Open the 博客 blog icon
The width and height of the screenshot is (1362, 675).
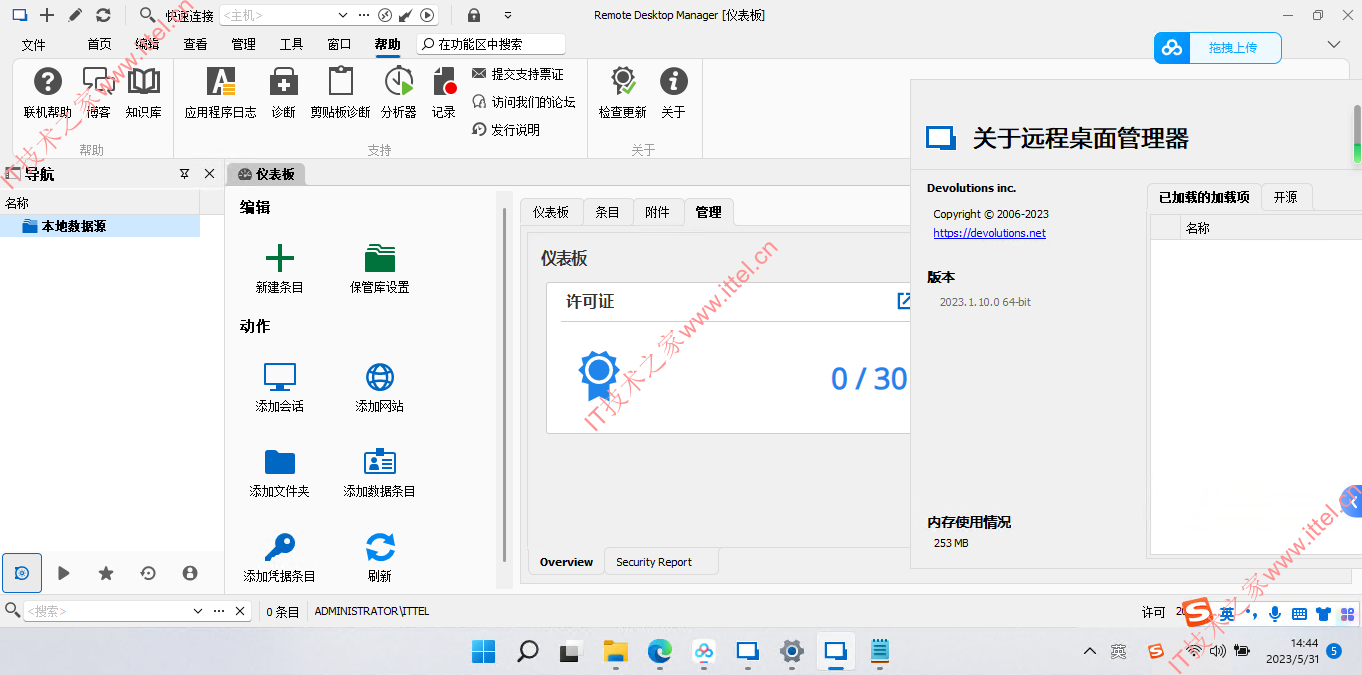click(98, 93)
